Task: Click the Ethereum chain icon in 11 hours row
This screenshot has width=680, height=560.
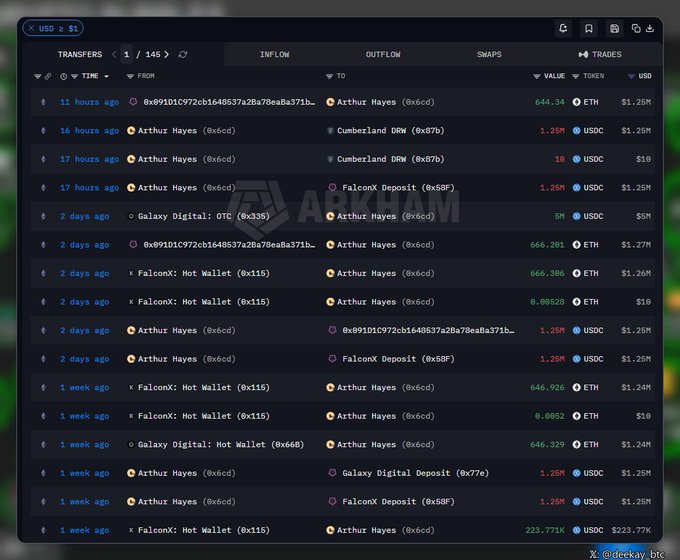Action: (x=43, y=102)
